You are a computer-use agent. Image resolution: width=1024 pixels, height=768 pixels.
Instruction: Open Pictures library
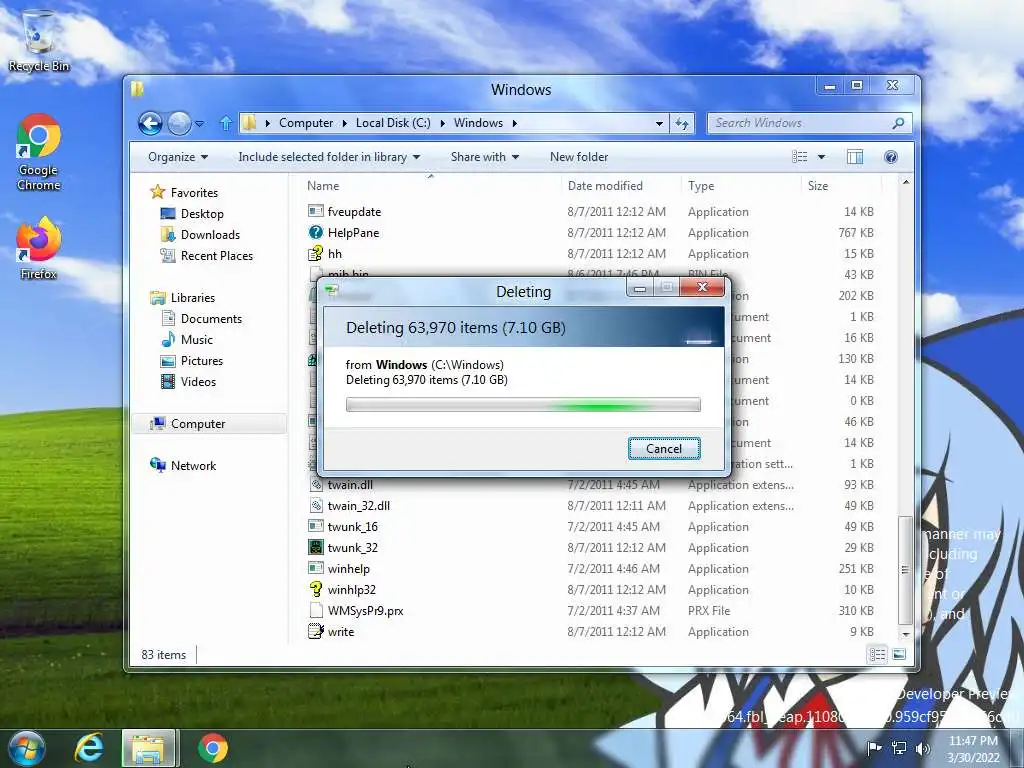[193, 360]
